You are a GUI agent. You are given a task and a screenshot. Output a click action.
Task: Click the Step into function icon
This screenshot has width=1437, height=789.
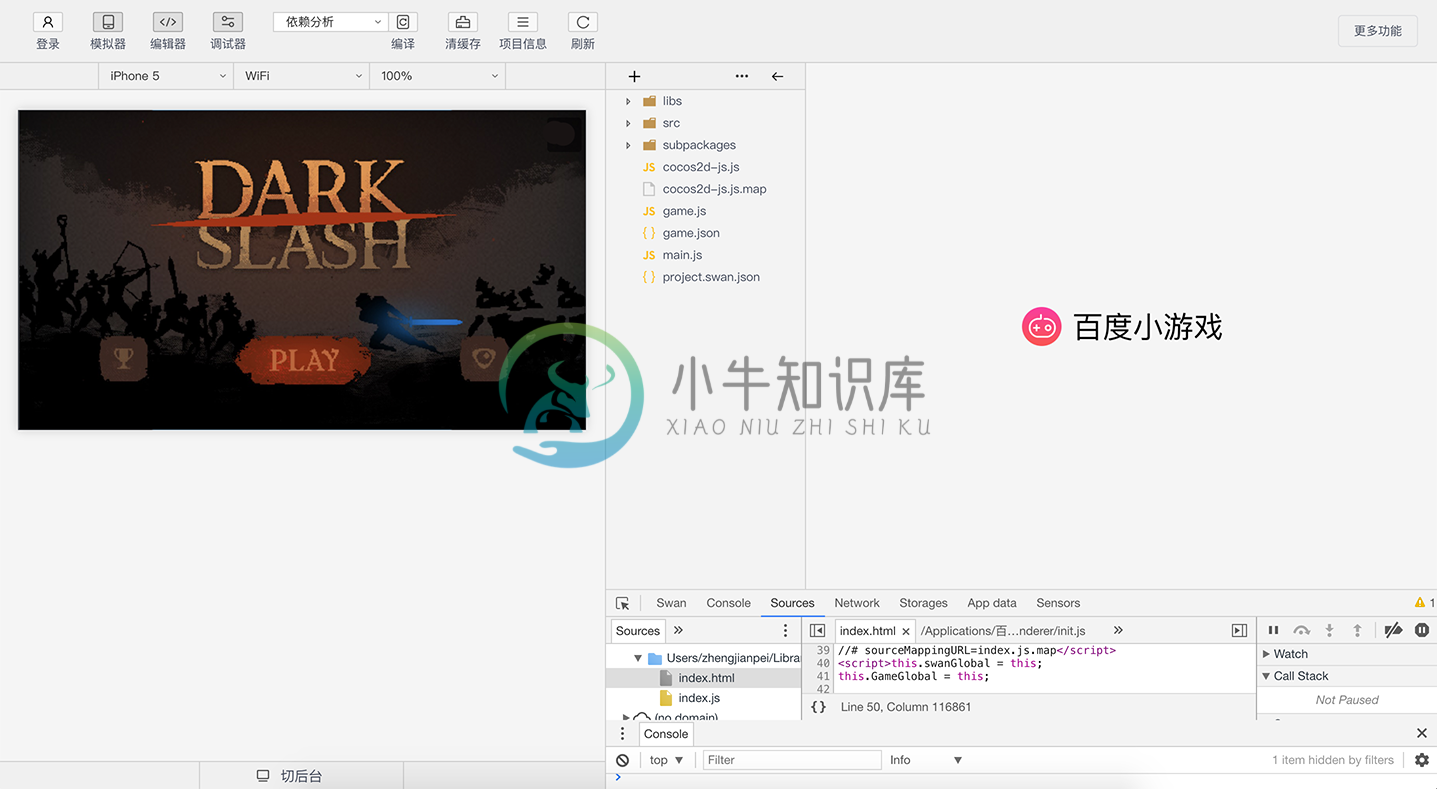click(x=1329, y=630)
